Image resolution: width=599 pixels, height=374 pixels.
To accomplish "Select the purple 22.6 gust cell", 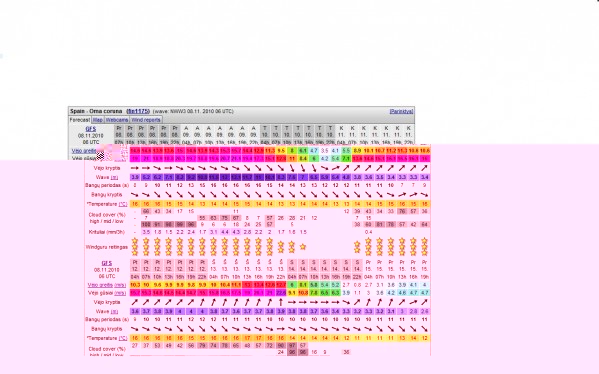I will [x=281, y=293].
